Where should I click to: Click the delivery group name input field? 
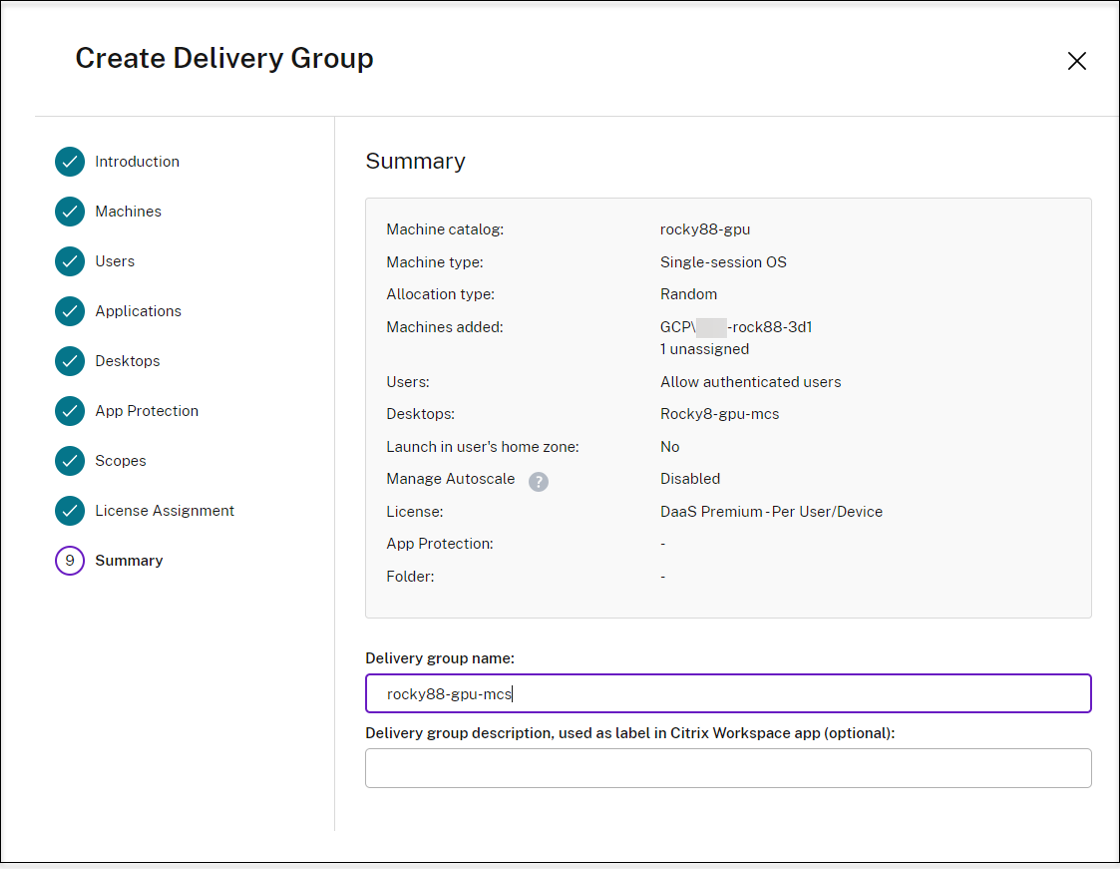point(728,693)
